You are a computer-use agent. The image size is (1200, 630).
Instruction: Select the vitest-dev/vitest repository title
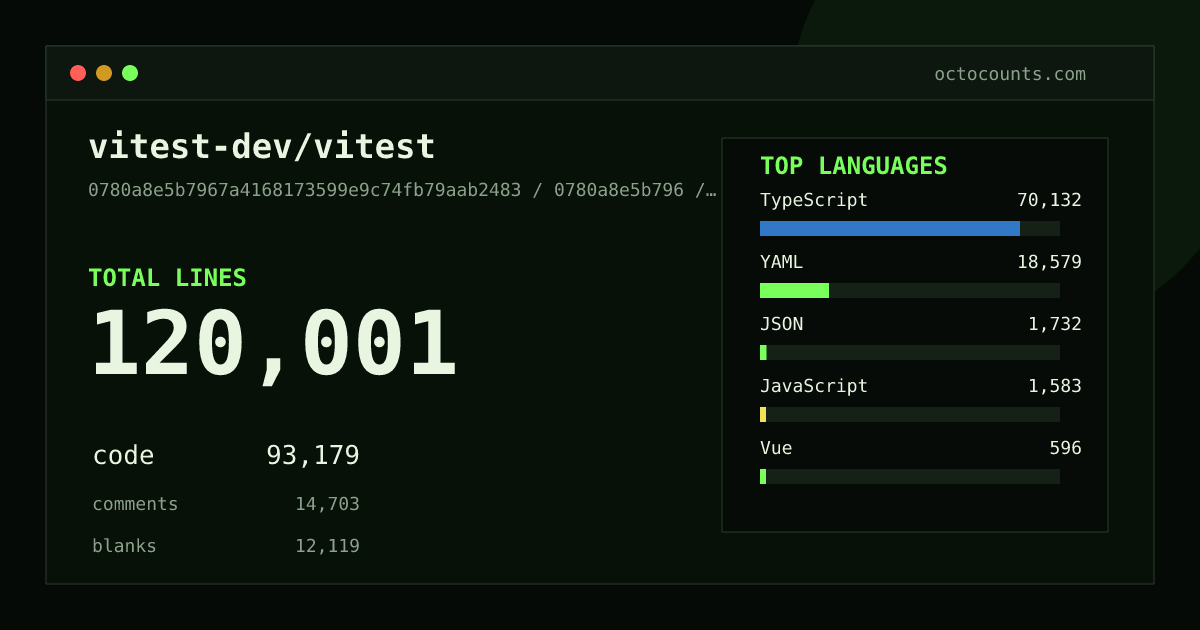click(262, 147)
